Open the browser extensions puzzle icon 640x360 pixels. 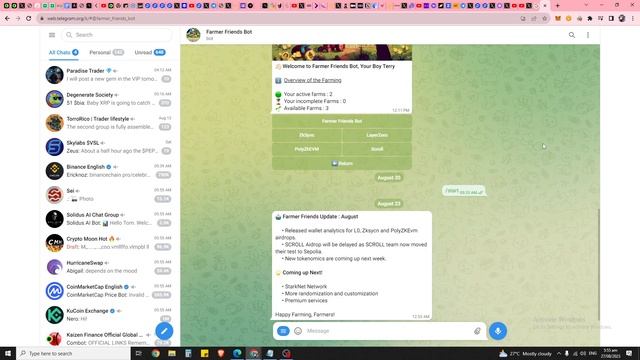coord(590,18)
